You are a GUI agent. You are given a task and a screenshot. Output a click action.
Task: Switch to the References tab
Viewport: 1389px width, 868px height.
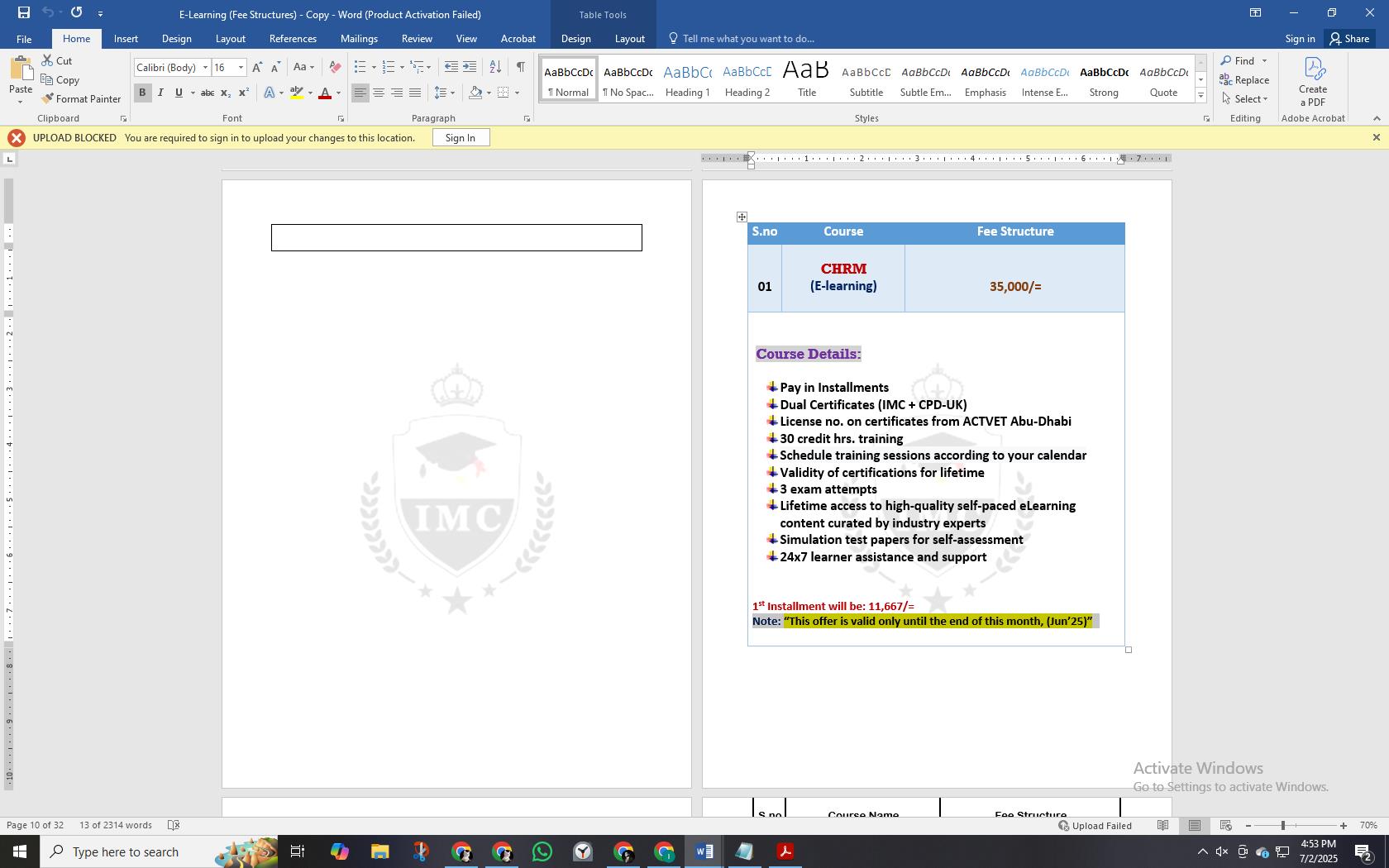click(293, 39)
